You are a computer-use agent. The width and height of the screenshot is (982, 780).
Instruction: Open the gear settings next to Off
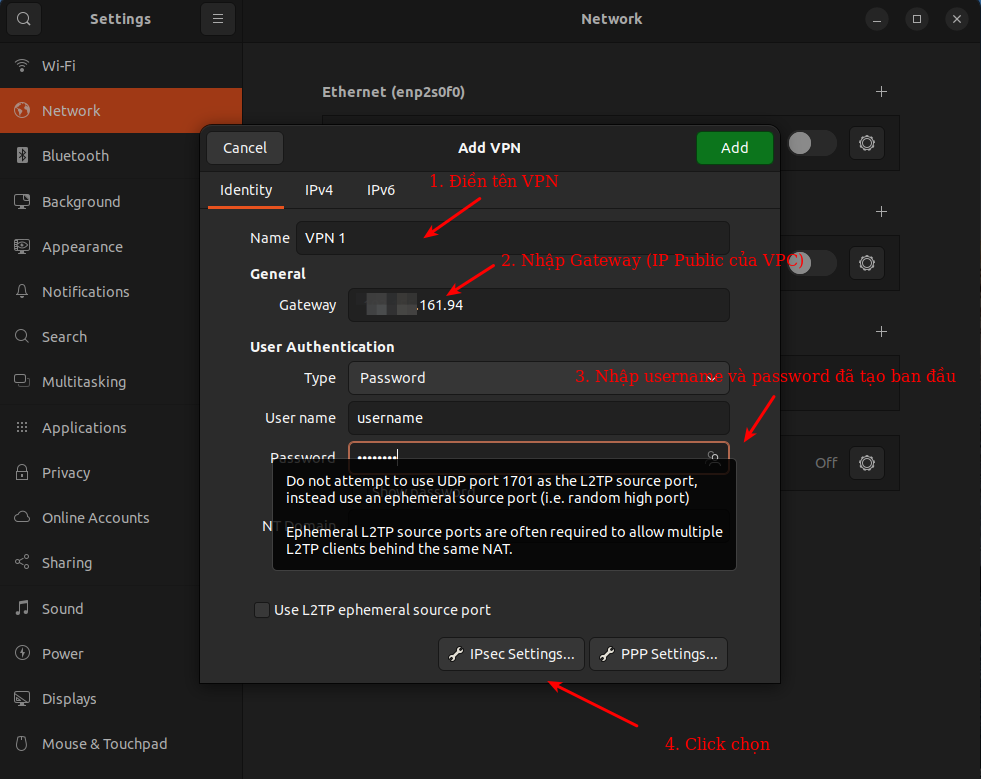click(x=867, y=464)
